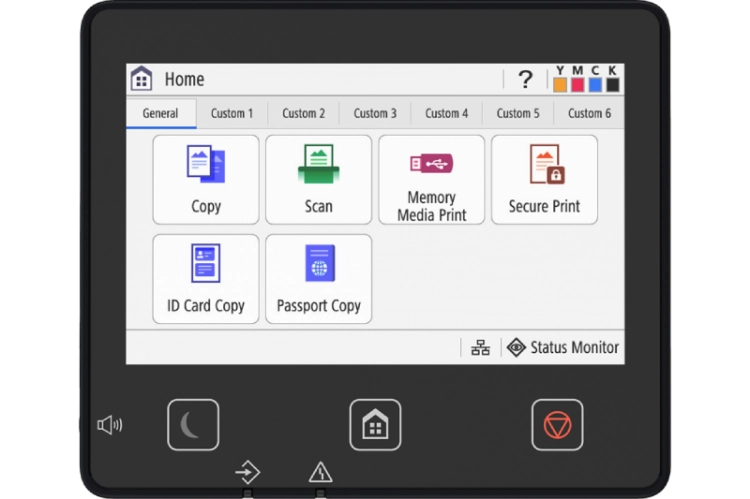Hit the red Stop button
This screenshot has height=499, width=750.
557,425
